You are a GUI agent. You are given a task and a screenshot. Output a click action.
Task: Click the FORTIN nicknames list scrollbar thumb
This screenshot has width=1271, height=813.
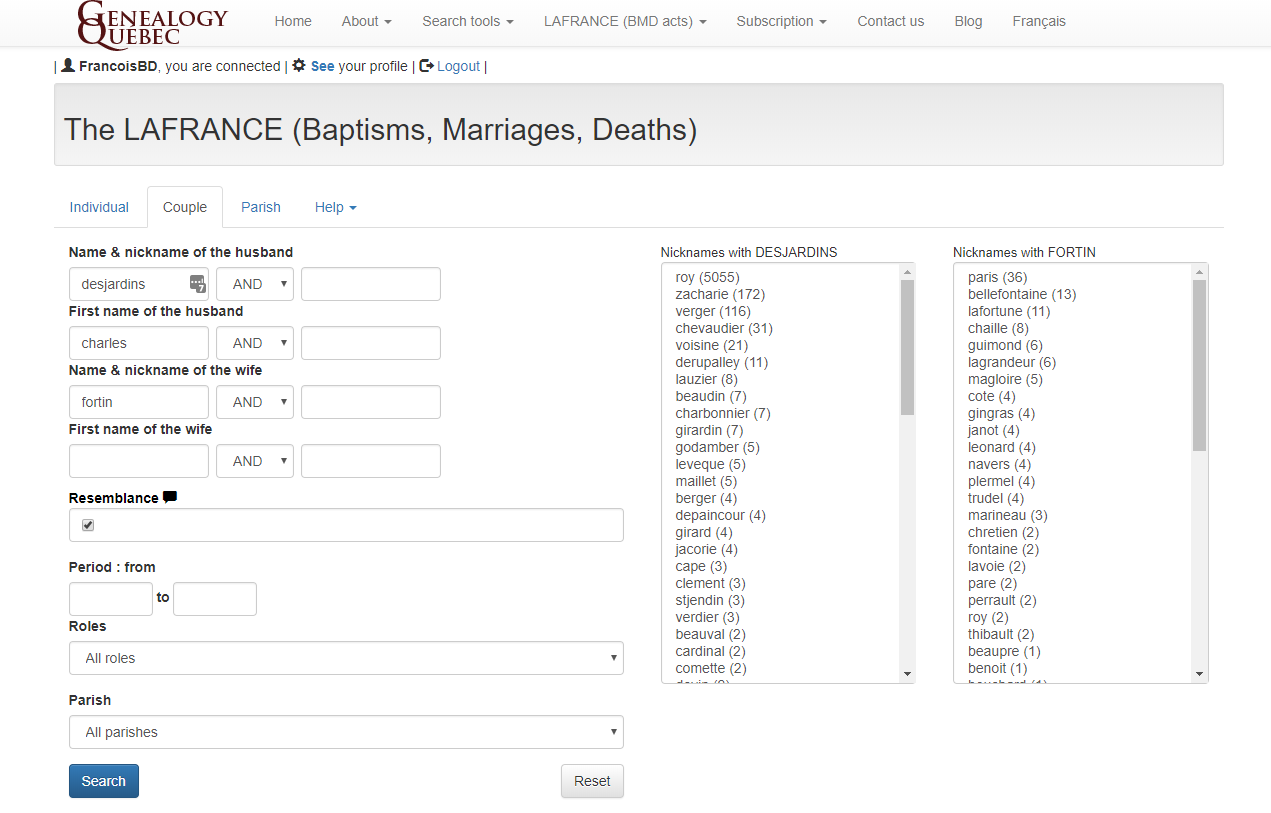(1200, 365)
